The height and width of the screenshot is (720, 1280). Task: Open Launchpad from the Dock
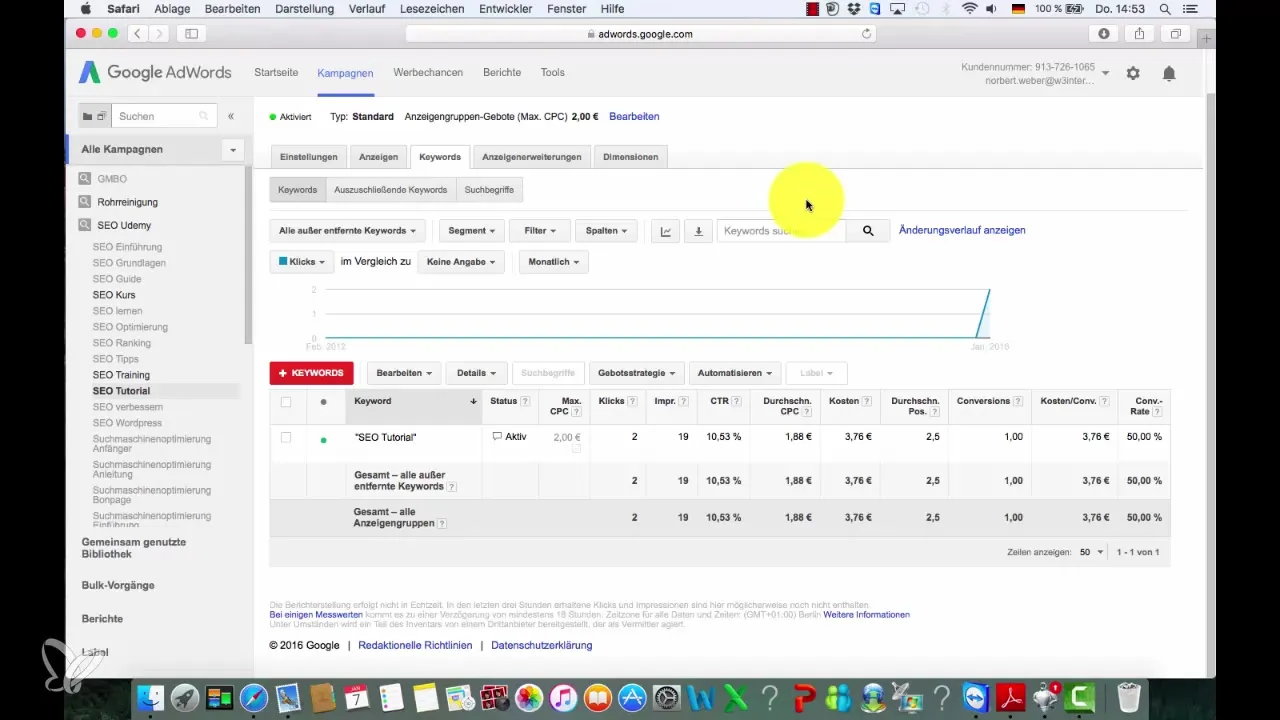point(183,697)
